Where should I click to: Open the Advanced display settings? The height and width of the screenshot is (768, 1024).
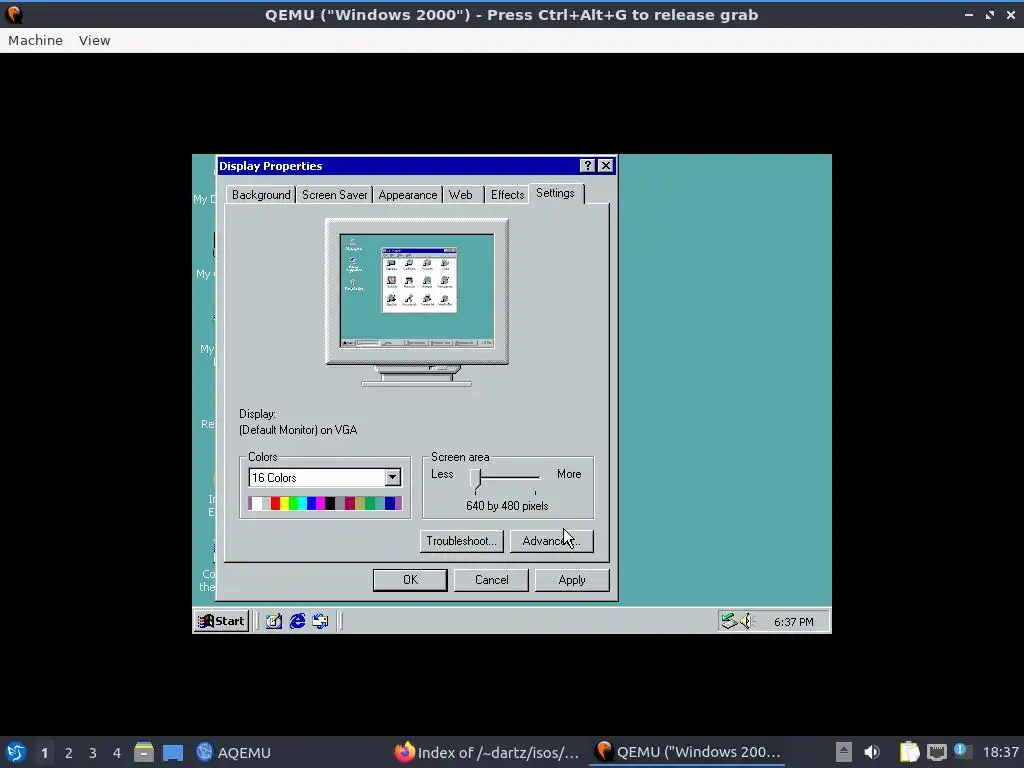point(551,541)
